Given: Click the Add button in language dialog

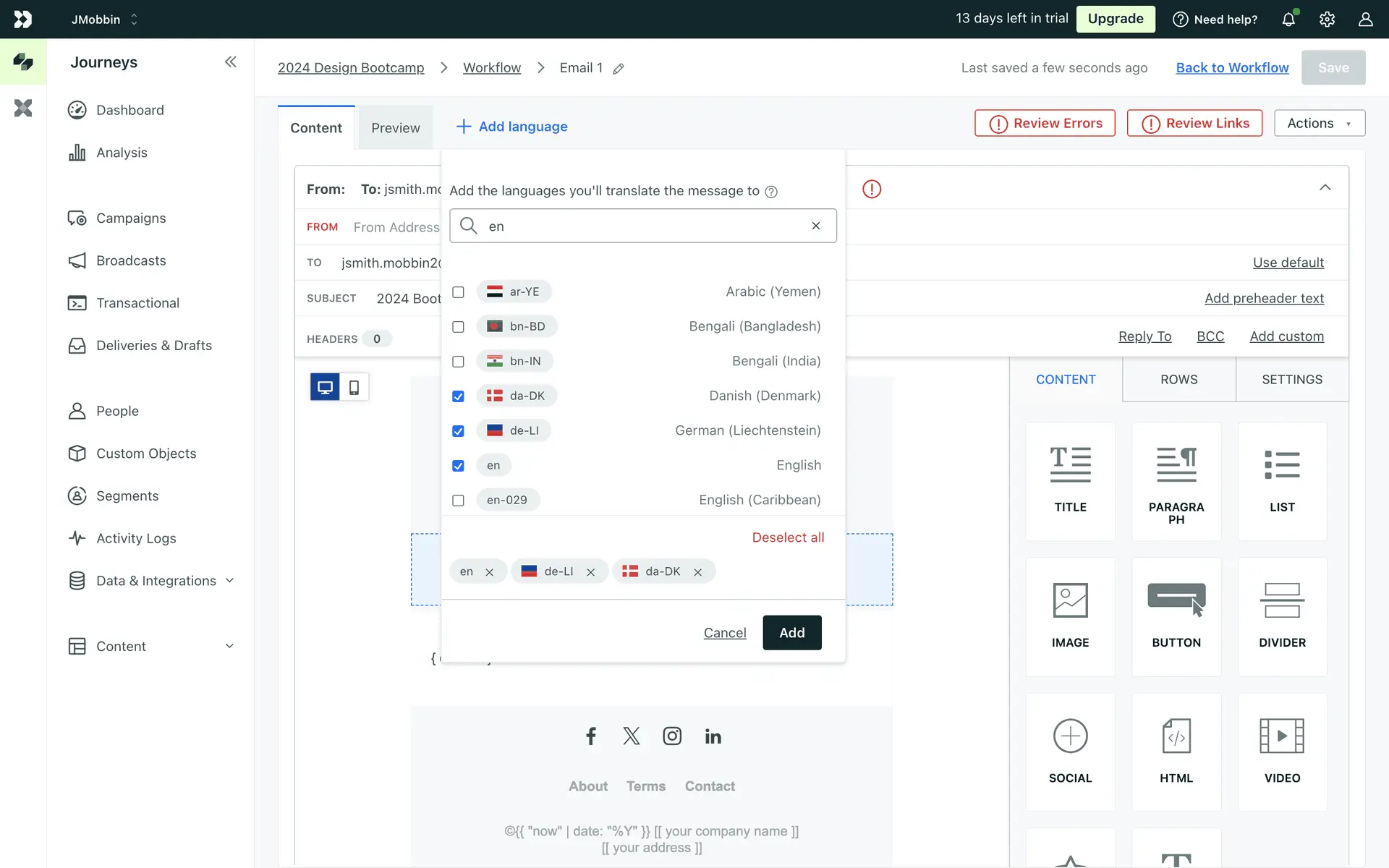Looking at the screenshot, I should pos(791,633).
